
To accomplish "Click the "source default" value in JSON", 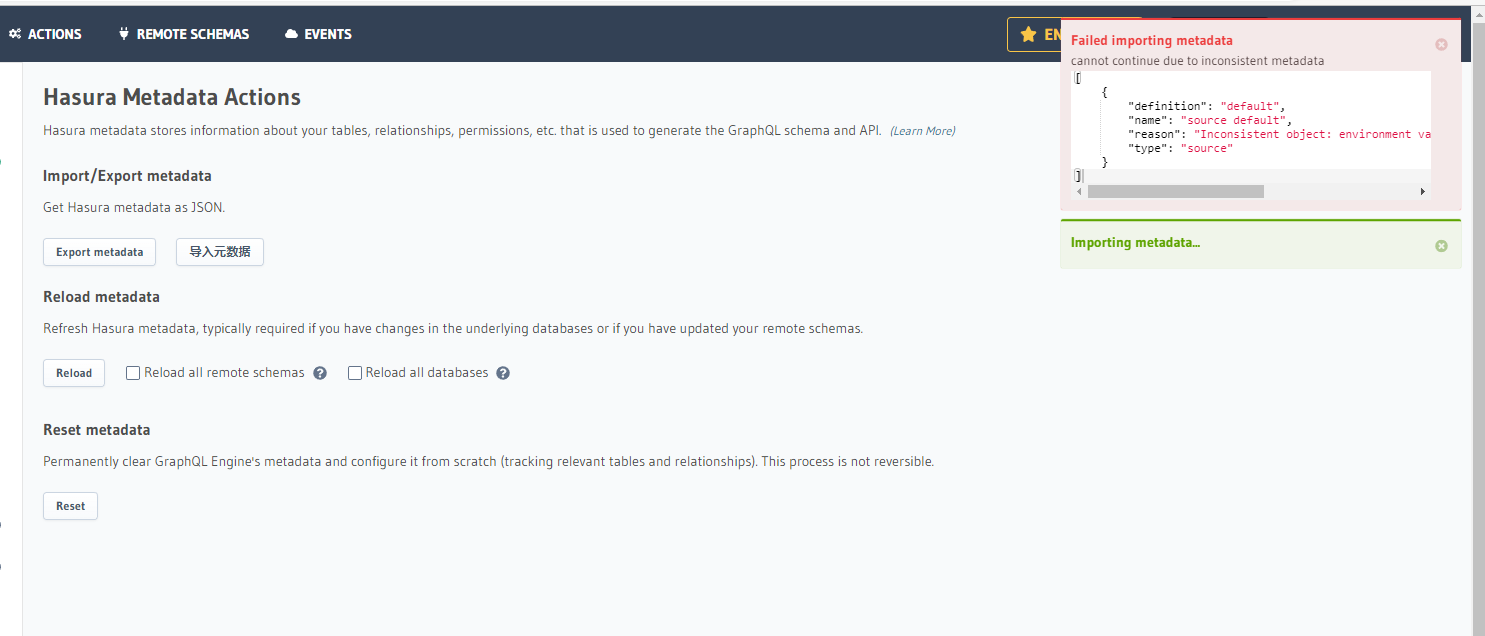I will point(1233,120).
